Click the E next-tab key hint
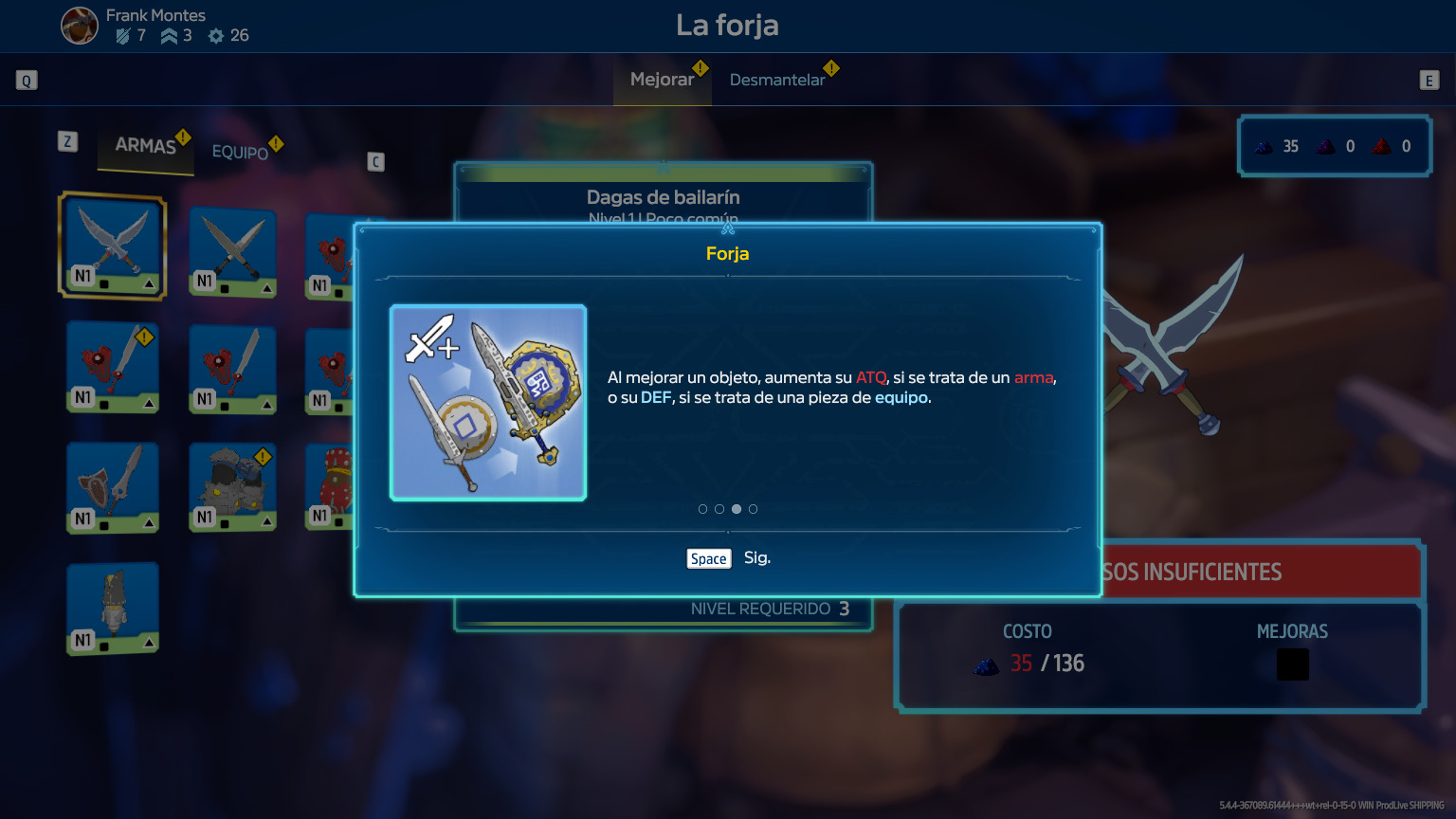 pyautogui.click(x=1429, y=81)
